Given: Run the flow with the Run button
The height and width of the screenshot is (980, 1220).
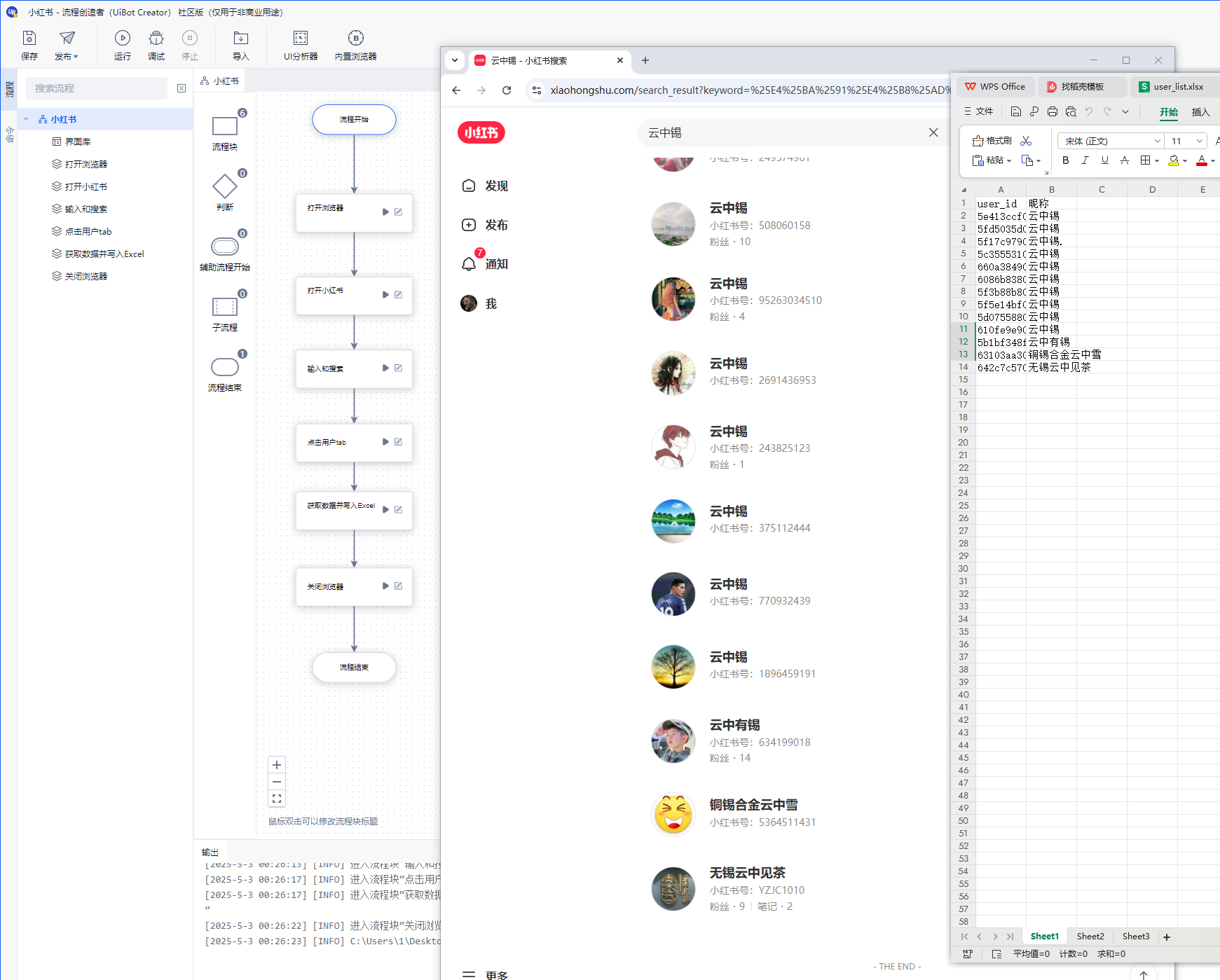Looking at the screenshot, I should [123, 39].
